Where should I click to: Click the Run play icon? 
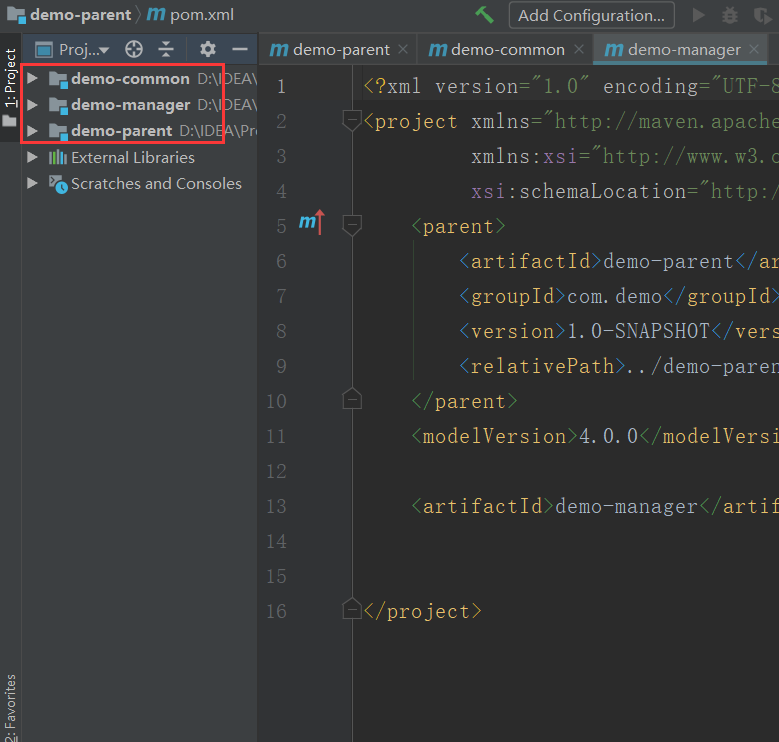pyautogui.click(x=699, y=15)
